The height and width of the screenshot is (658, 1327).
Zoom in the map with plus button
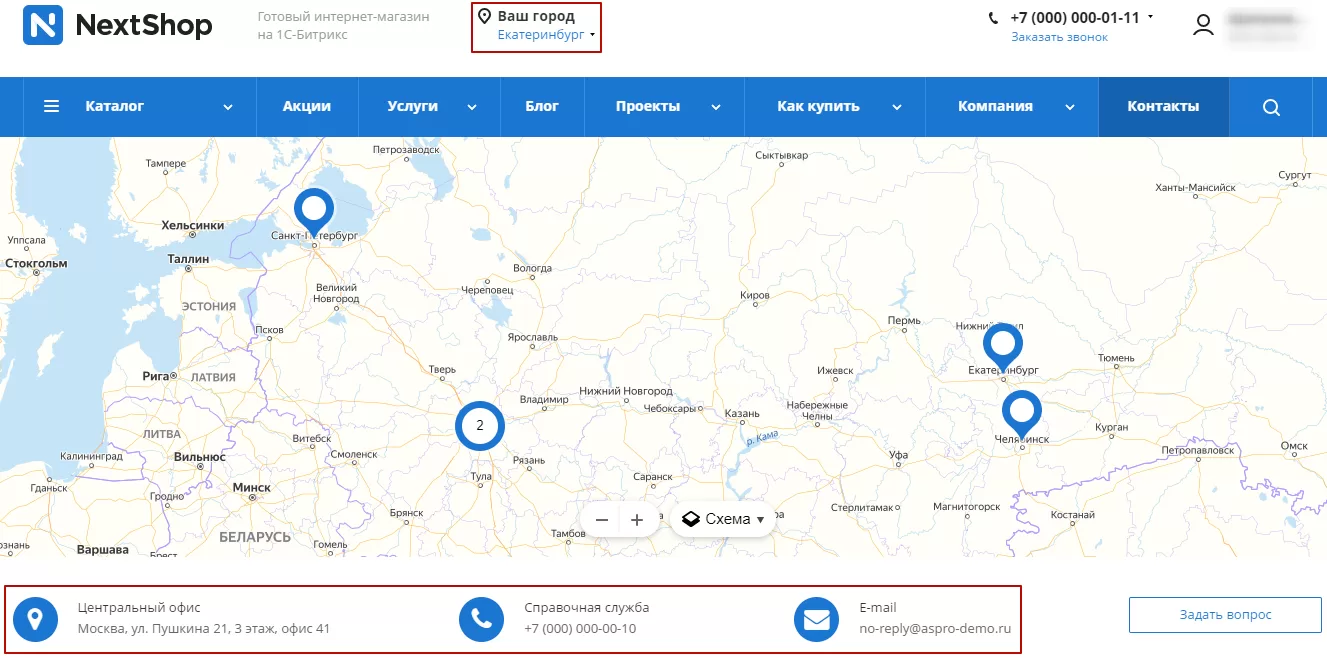pos(637,520)
